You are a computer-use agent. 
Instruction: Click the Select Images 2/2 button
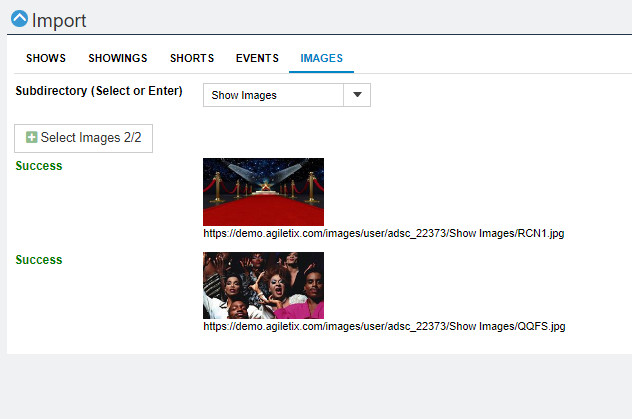tap(83, 138)
